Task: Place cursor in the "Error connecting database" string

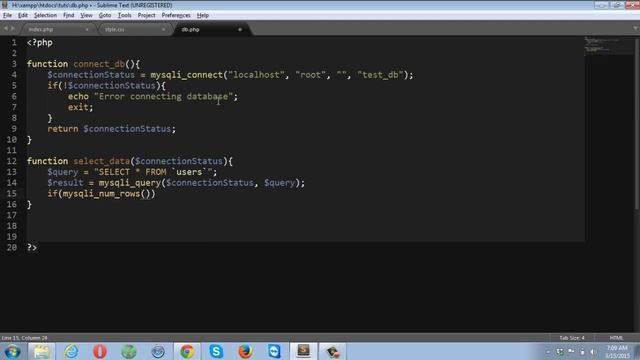Action: pos(163,97)
